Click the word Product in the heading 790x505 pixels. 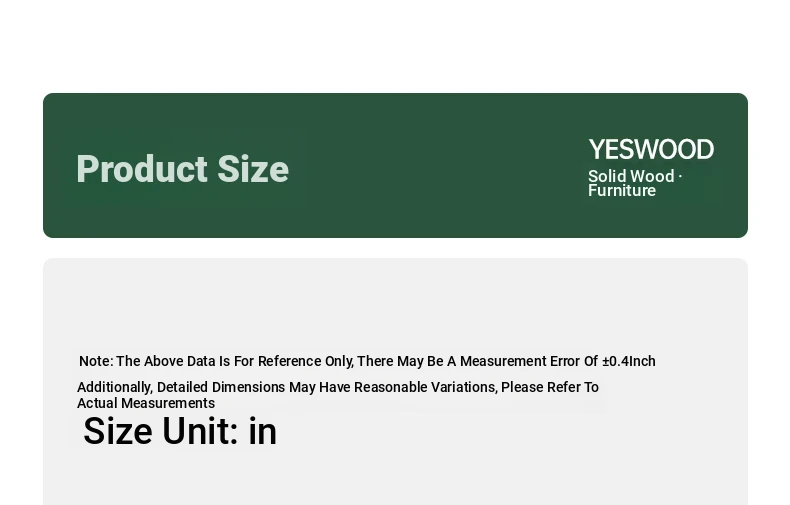142,169
